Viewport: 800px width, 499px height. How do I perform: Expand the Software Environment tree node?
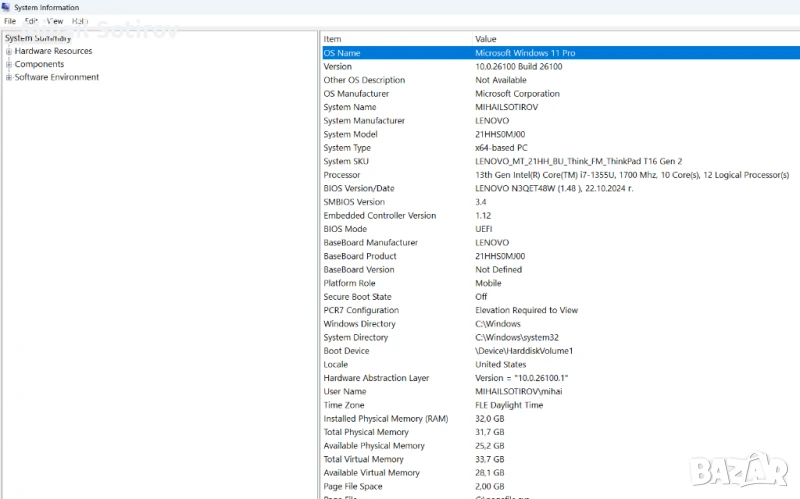[9, 77]
